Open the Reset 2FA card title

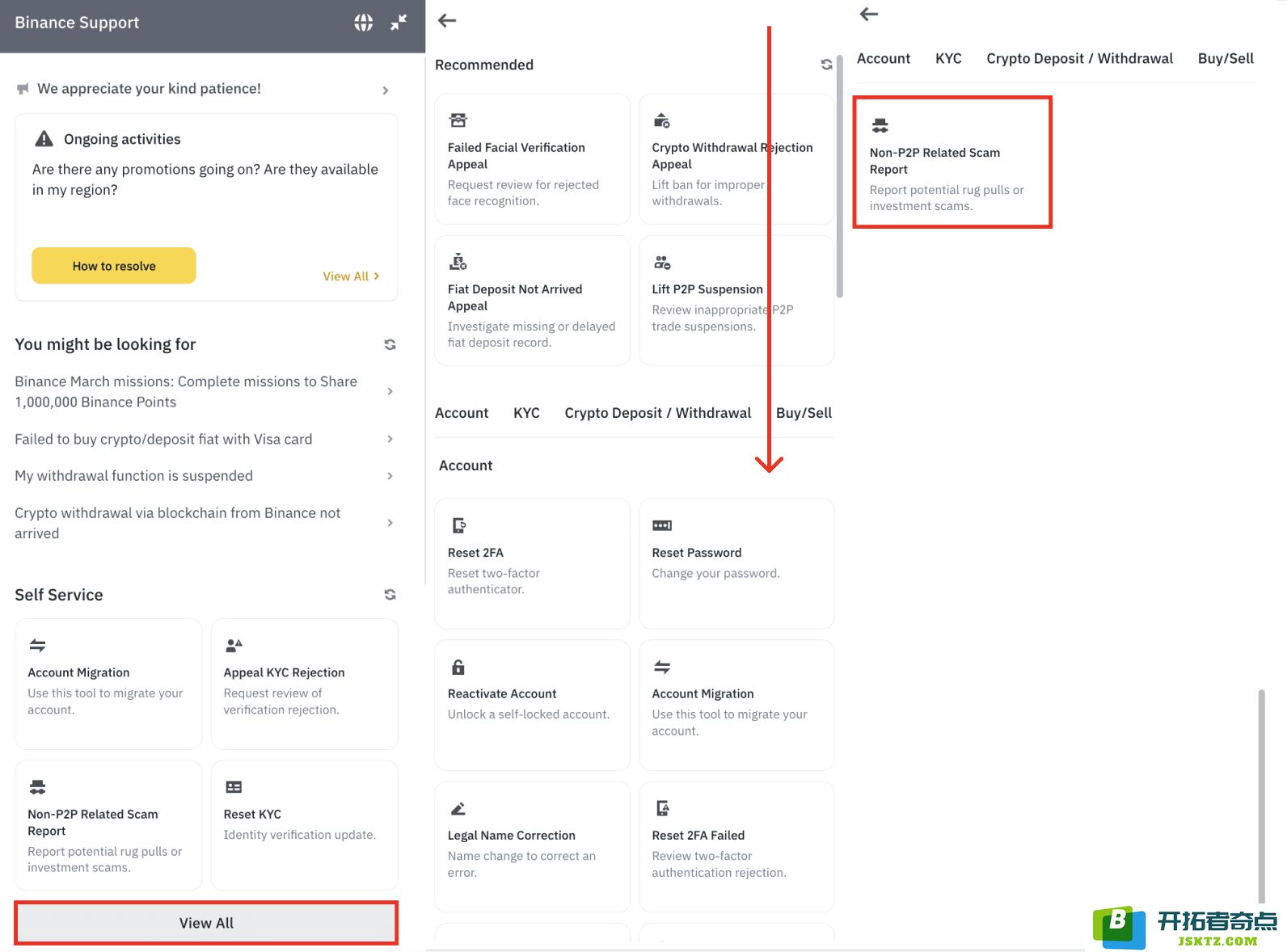point(475,553)
